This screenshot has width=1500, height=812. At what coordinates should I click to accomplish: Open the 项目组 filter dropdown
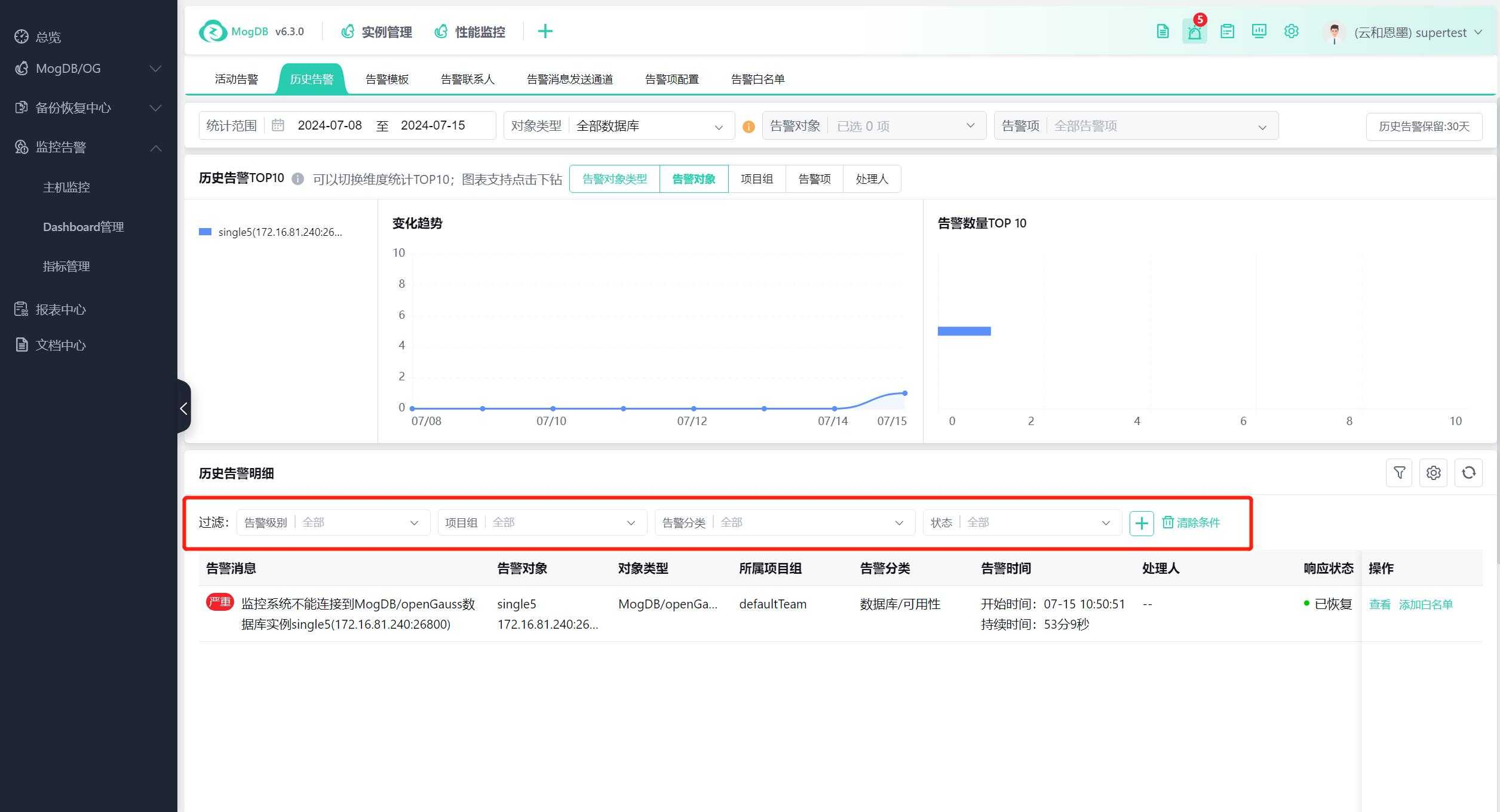click(542, 523)
